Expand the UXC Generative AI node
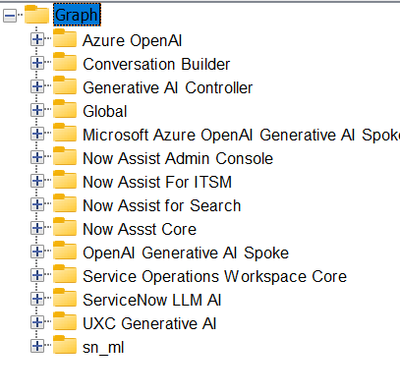The height and width of the screenshot is (392, 400). click(x=37, y=323)
